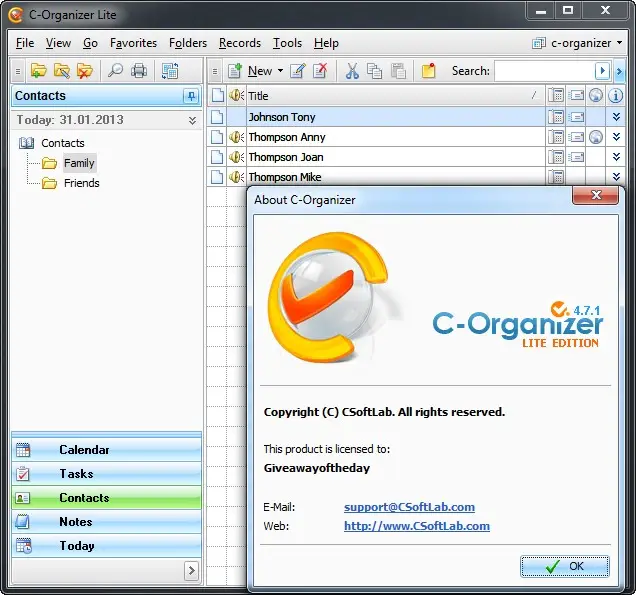Select the Family folder

point(79,163)
